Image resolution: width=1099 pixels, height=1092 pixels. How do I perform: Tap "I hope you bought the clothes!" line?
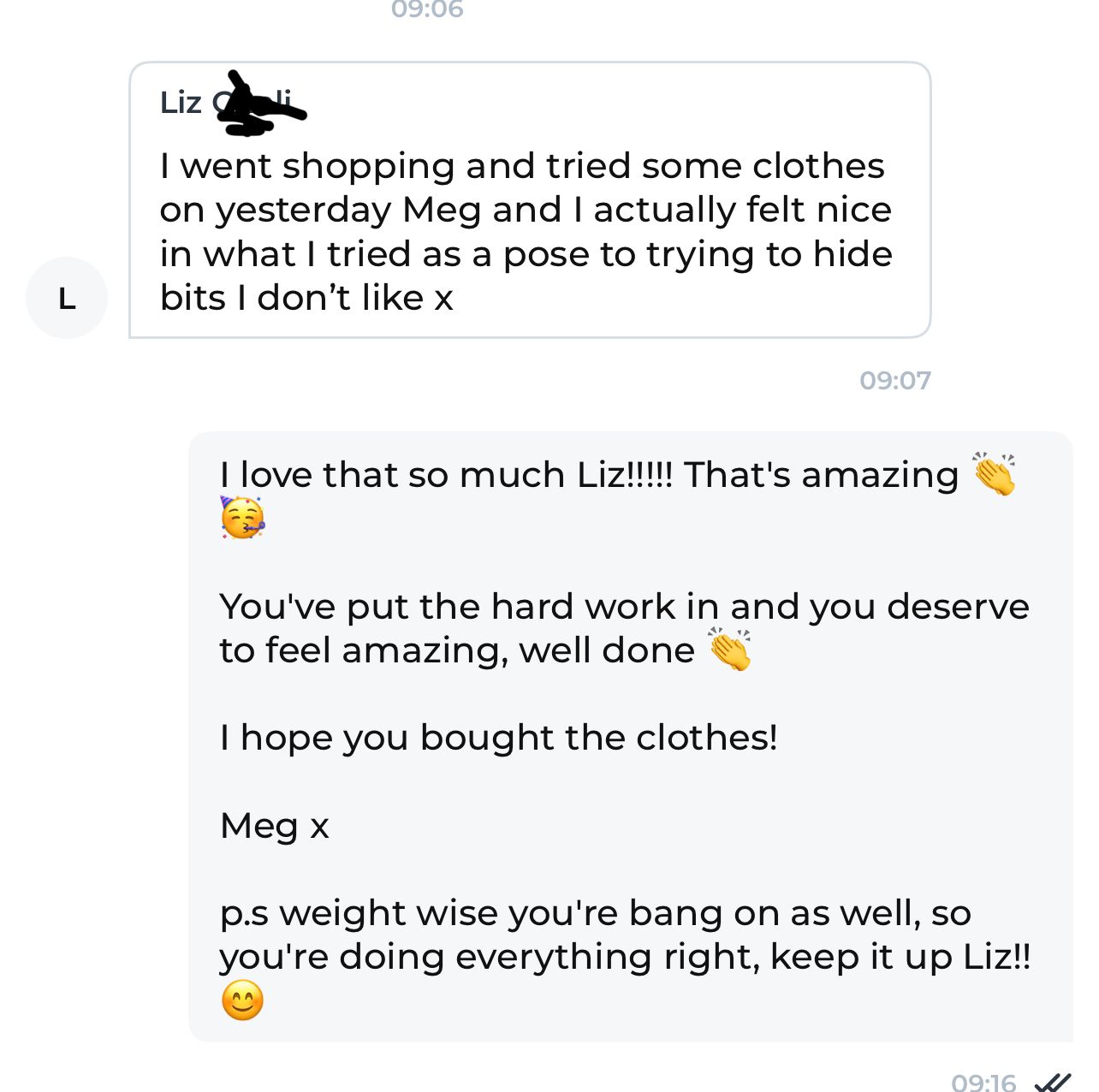(498, 738)
